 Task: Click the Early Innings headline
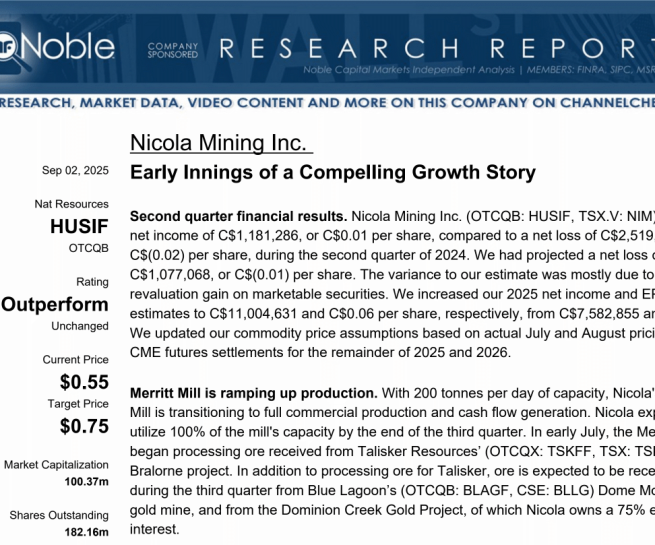332,172
